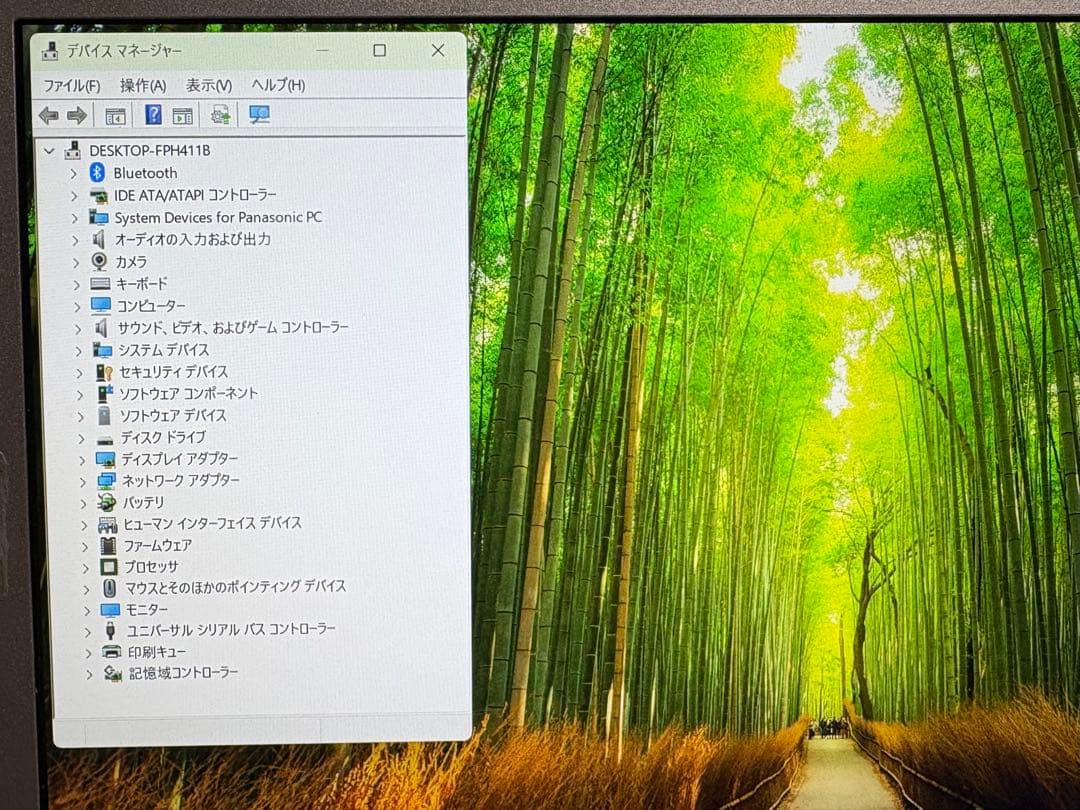Screen dimensions: 1080x810
Task: Click the show/hide console tree toolbar icon
Action: [115, 116]
